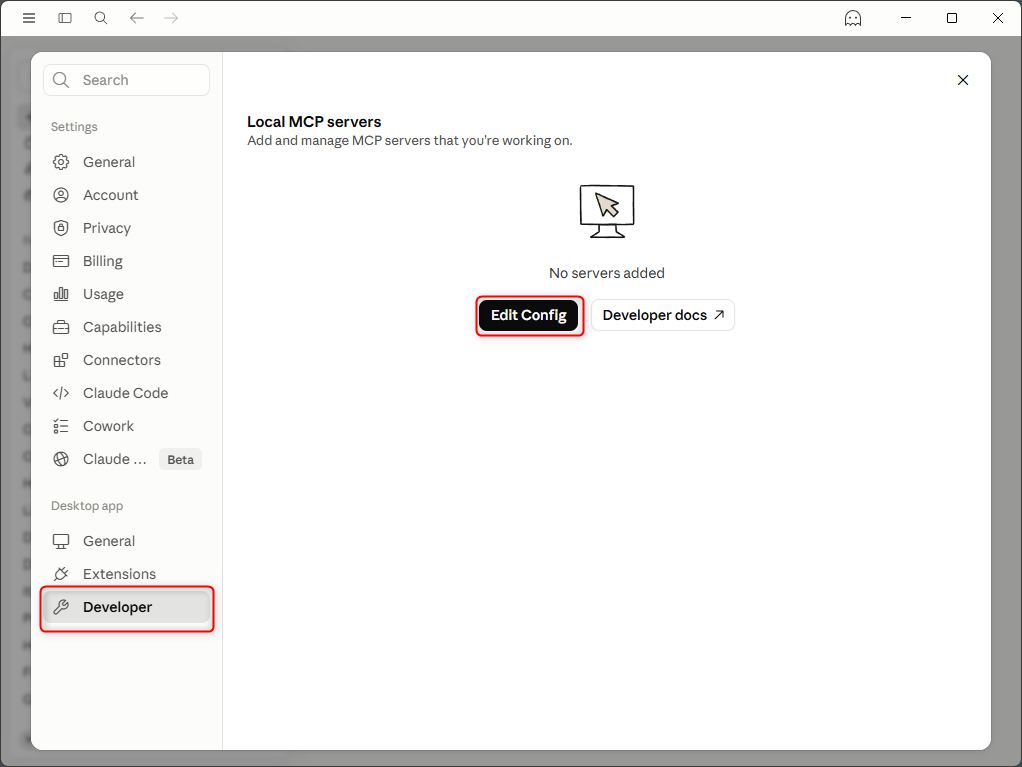Click the toolbox Capabilities icon

pos(61,327)
